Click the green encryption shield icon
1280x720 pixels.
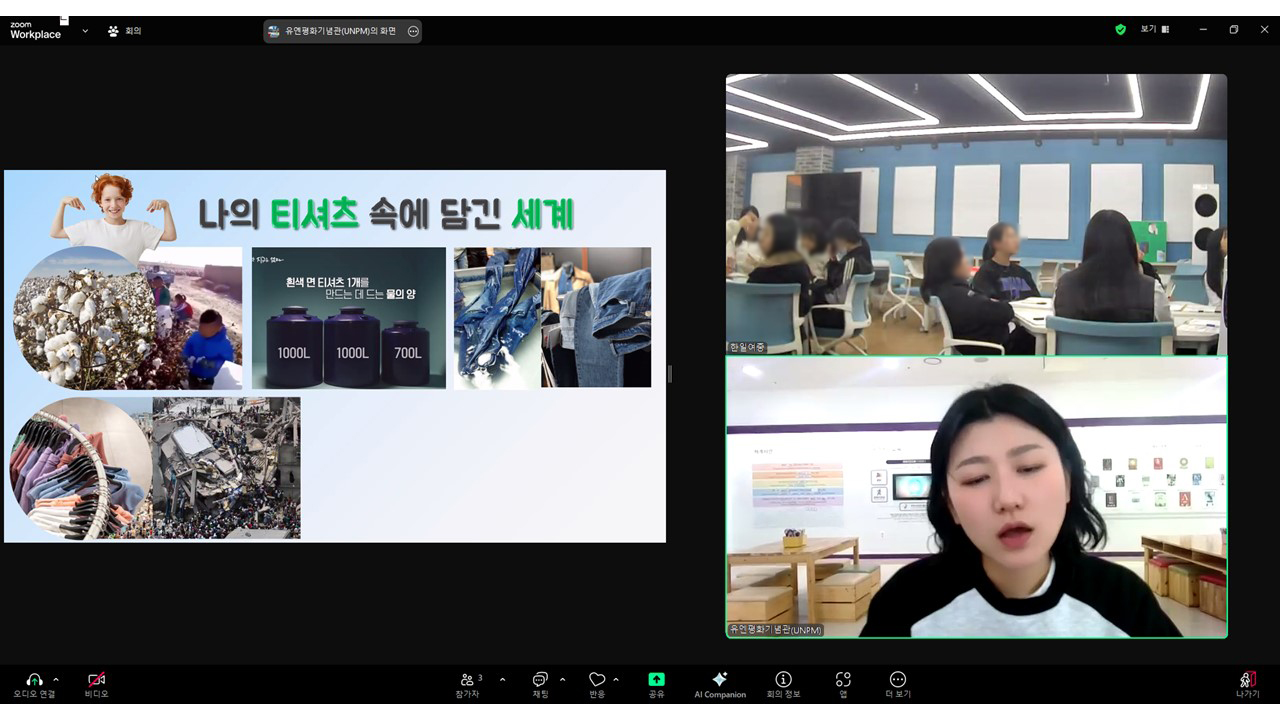click(x=1120, y=30)
